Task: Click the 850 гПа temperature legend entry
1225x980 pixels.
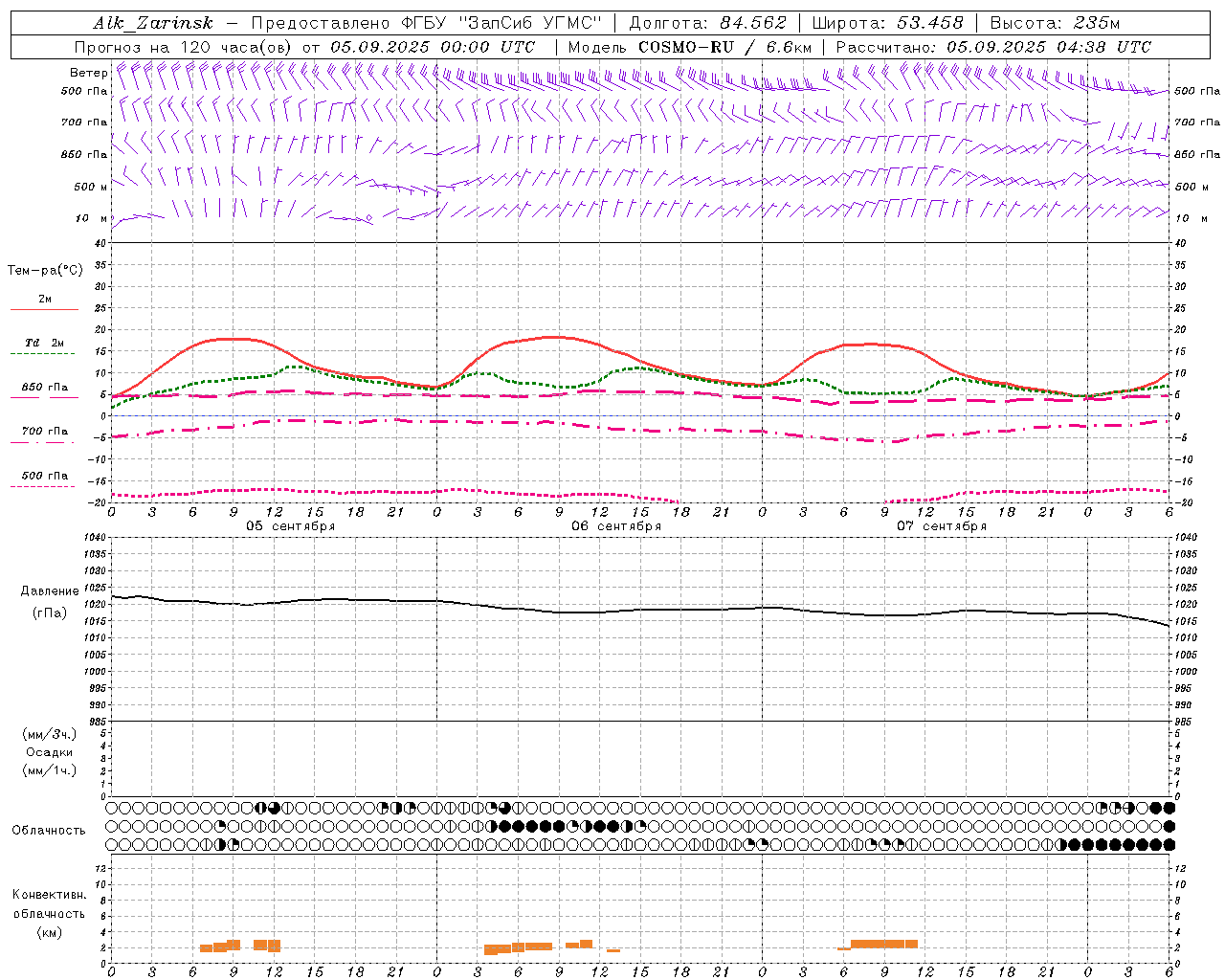Action: (x=45, y=388)
